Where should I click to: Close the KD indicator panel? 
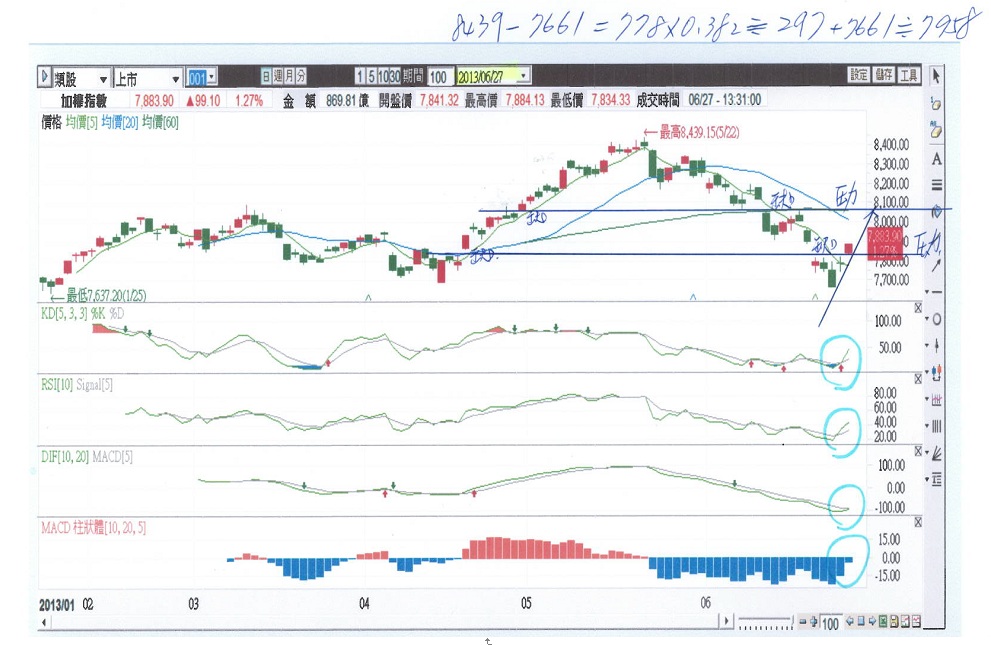(918, 308)
